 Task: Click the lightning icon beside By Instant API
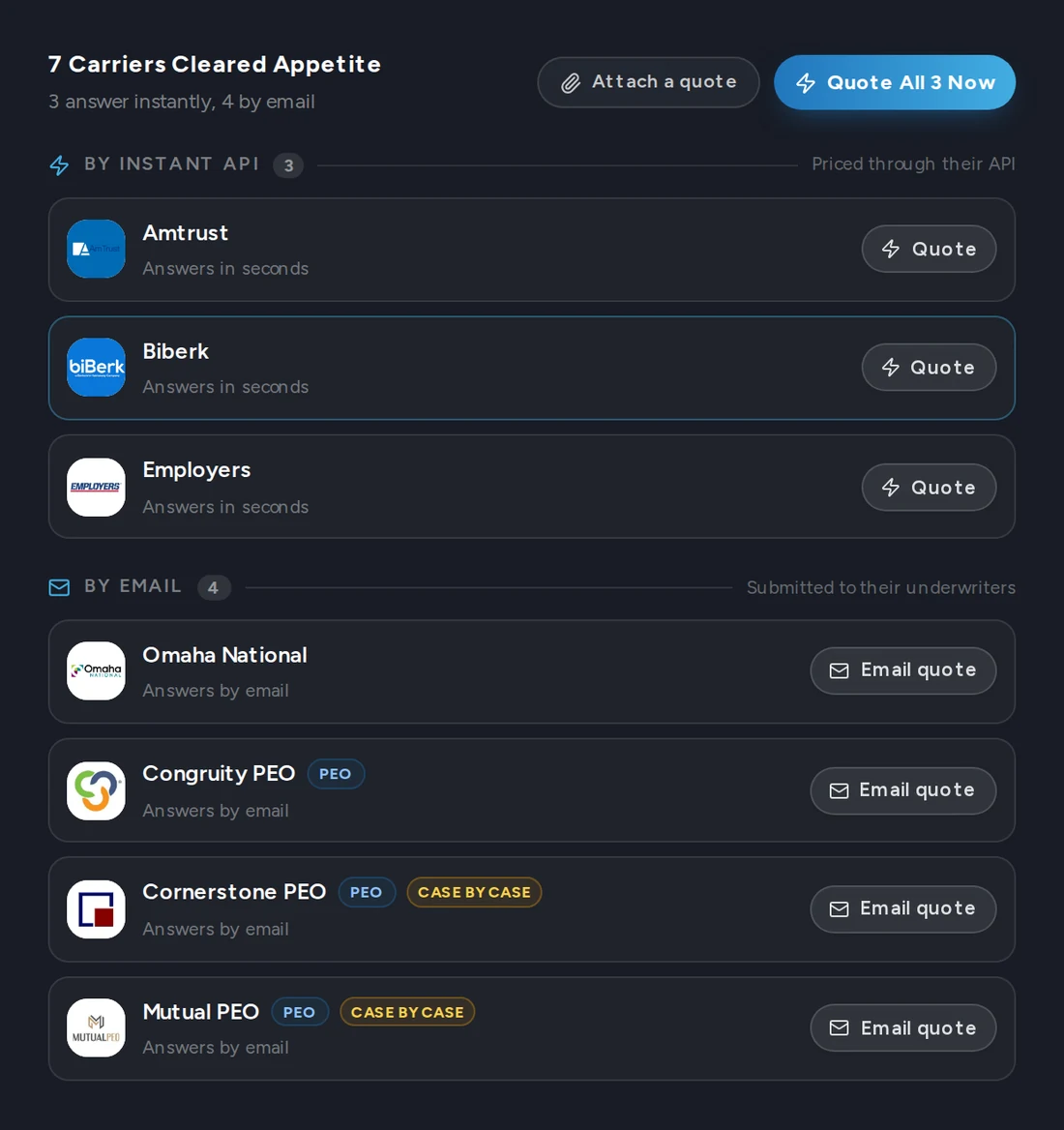[x=59, y=165]
